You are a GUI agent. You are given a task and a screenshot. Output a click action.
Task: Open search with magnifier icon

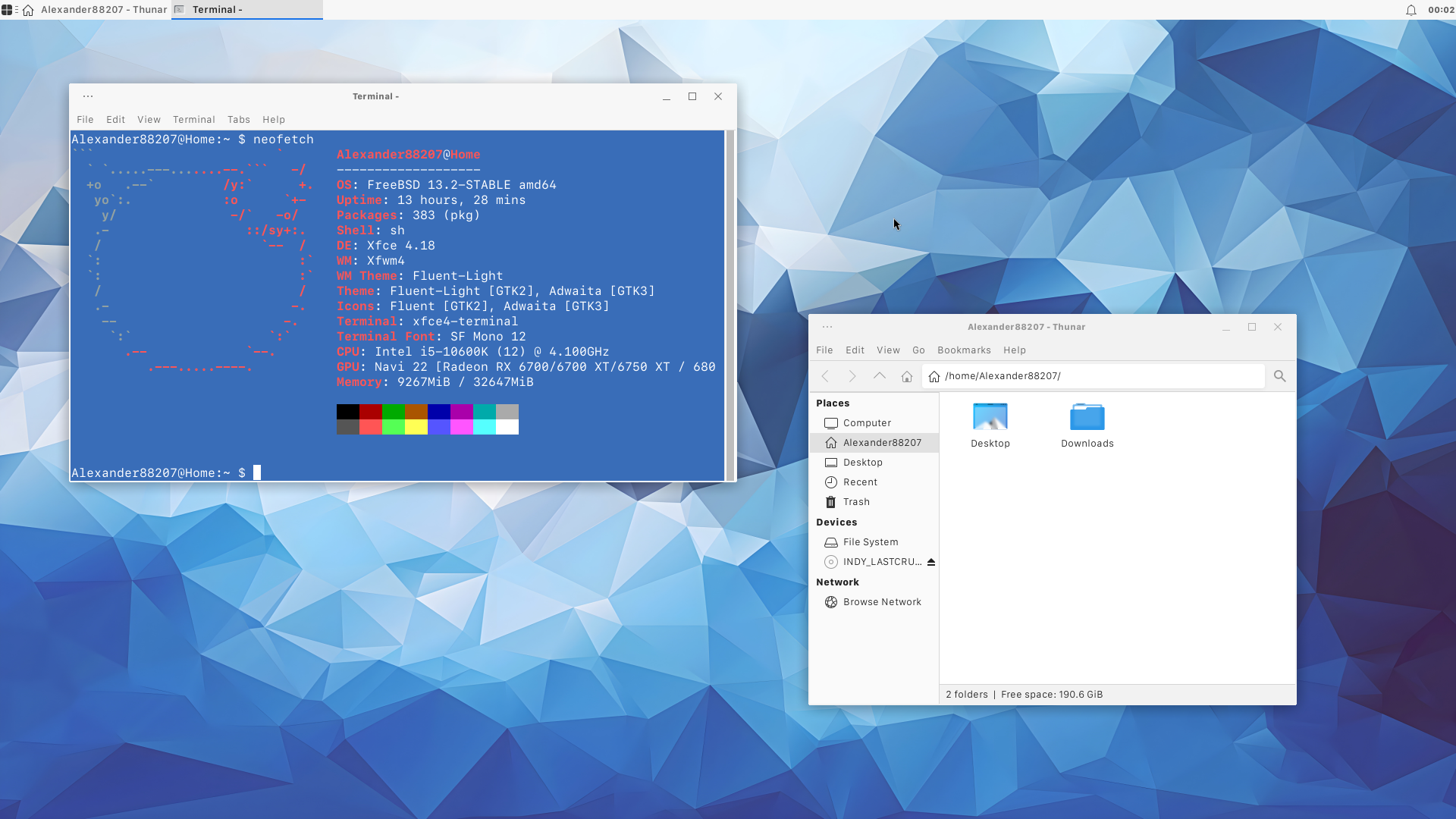1279,376
